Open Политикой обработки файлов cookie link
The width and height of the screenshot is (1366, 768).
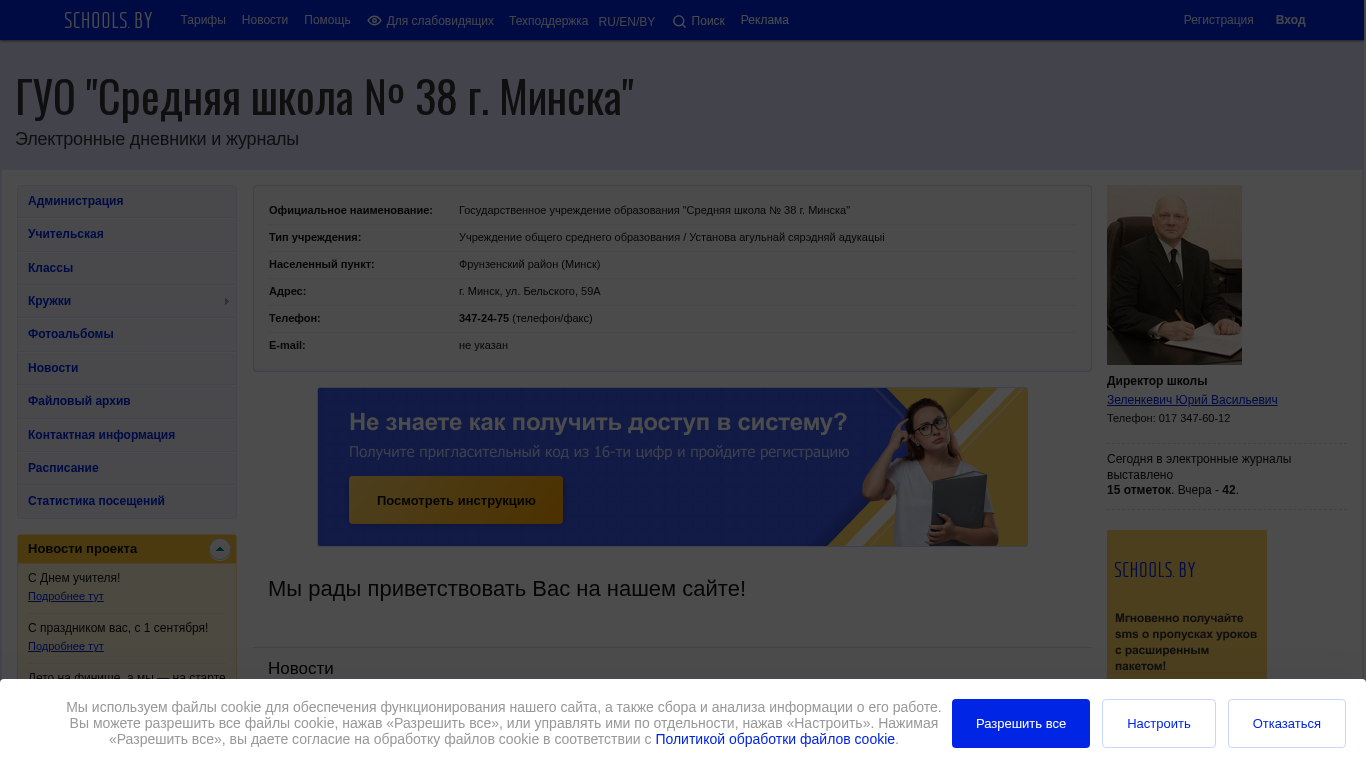[x=775, y=739]
